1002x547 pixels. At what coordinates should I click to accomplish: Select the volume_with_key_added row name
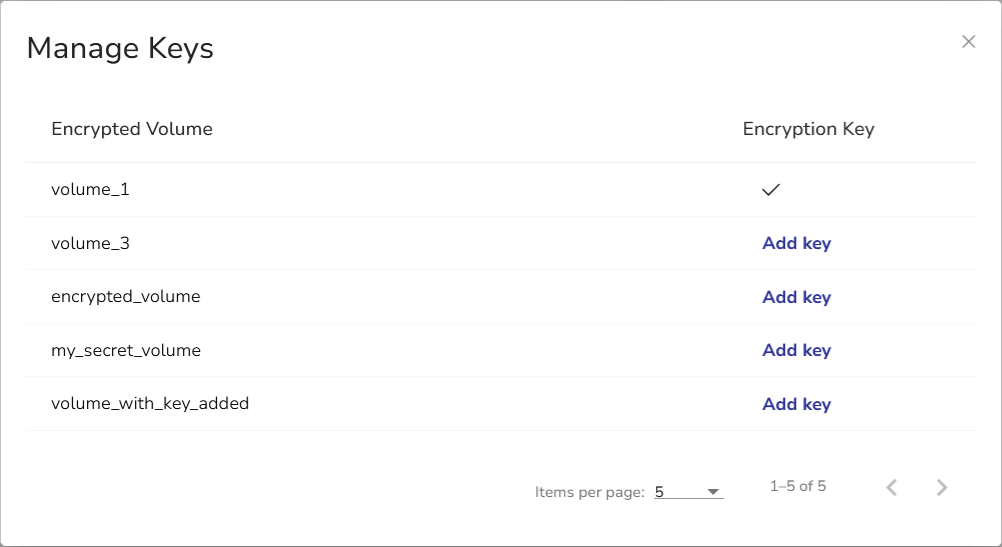coord(150,404)
